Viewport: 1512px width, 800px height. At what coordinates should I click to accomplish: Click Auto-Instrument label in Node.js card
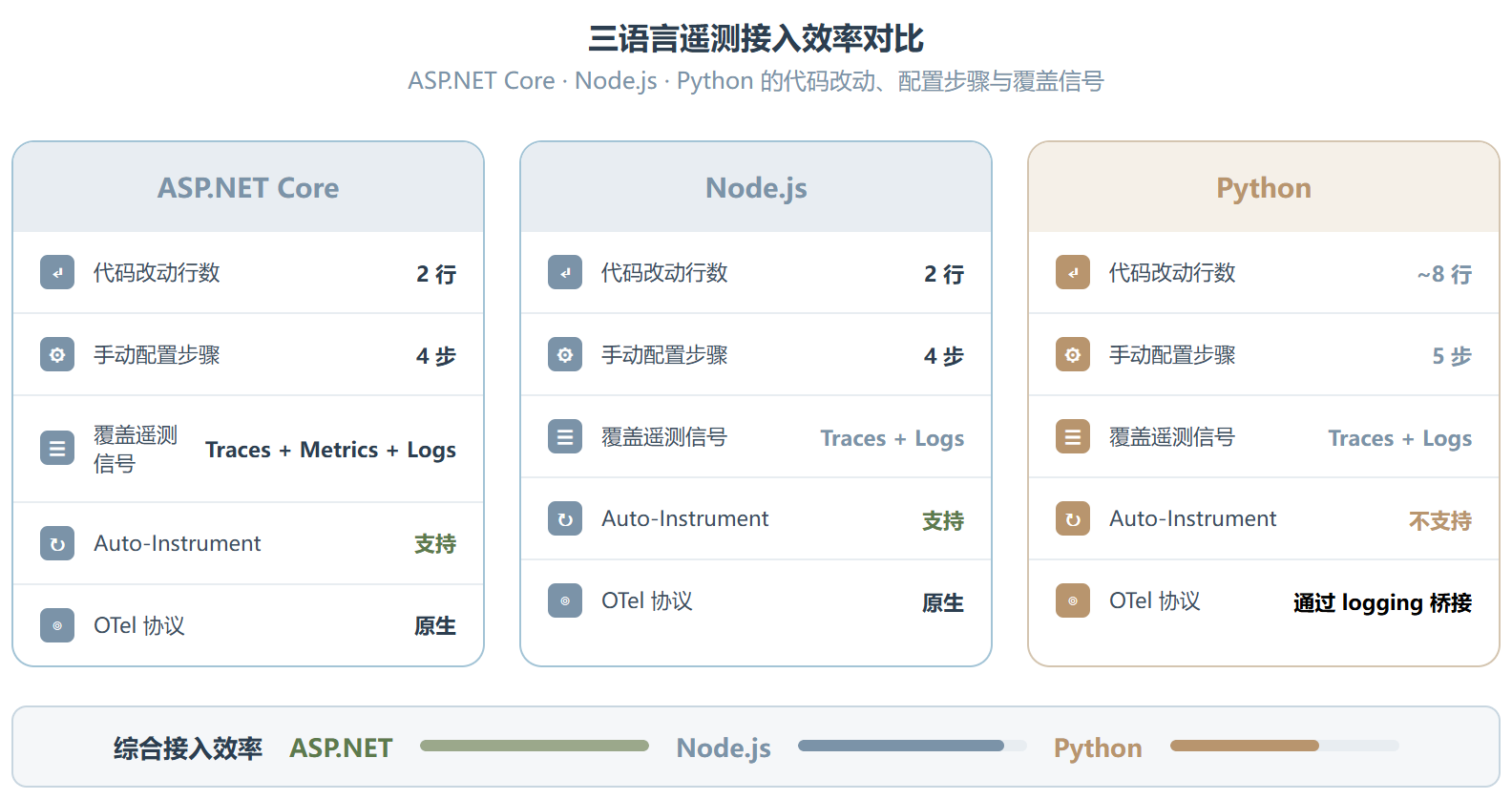(x=685, y=518)
